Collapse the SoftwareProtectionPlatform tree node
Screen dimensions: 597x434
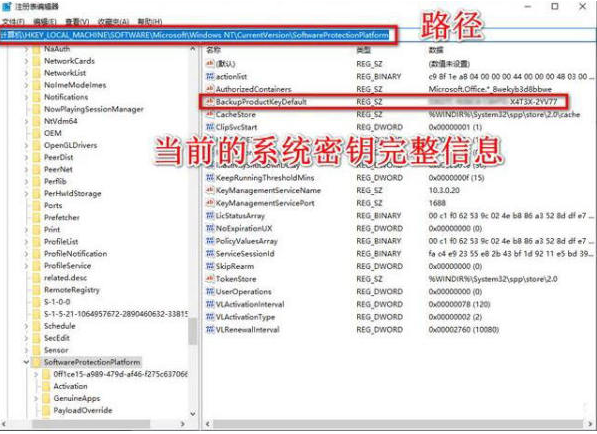(x=26, y=362)
